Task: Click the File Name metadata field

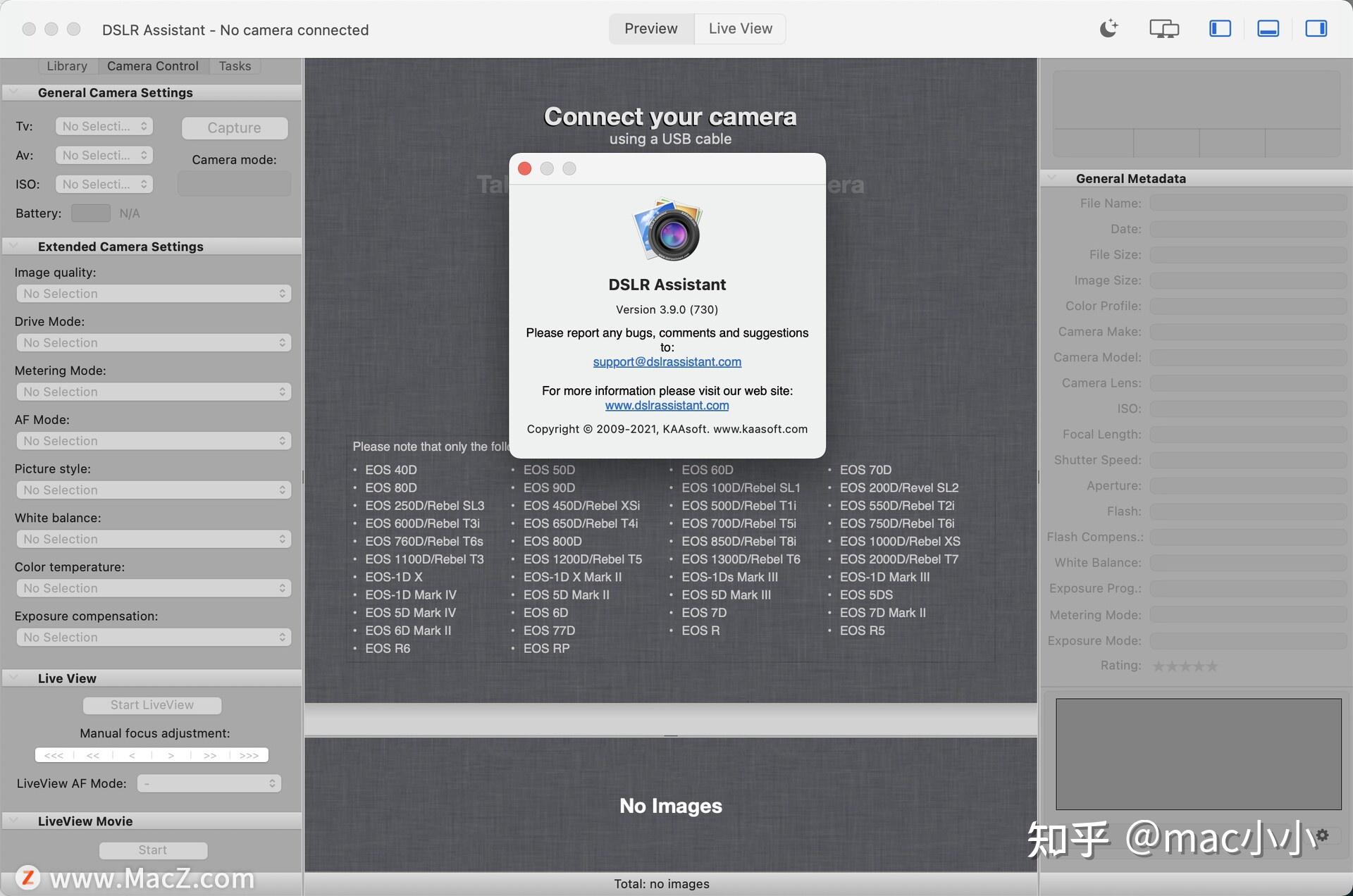Action: tap(1248, 203)
